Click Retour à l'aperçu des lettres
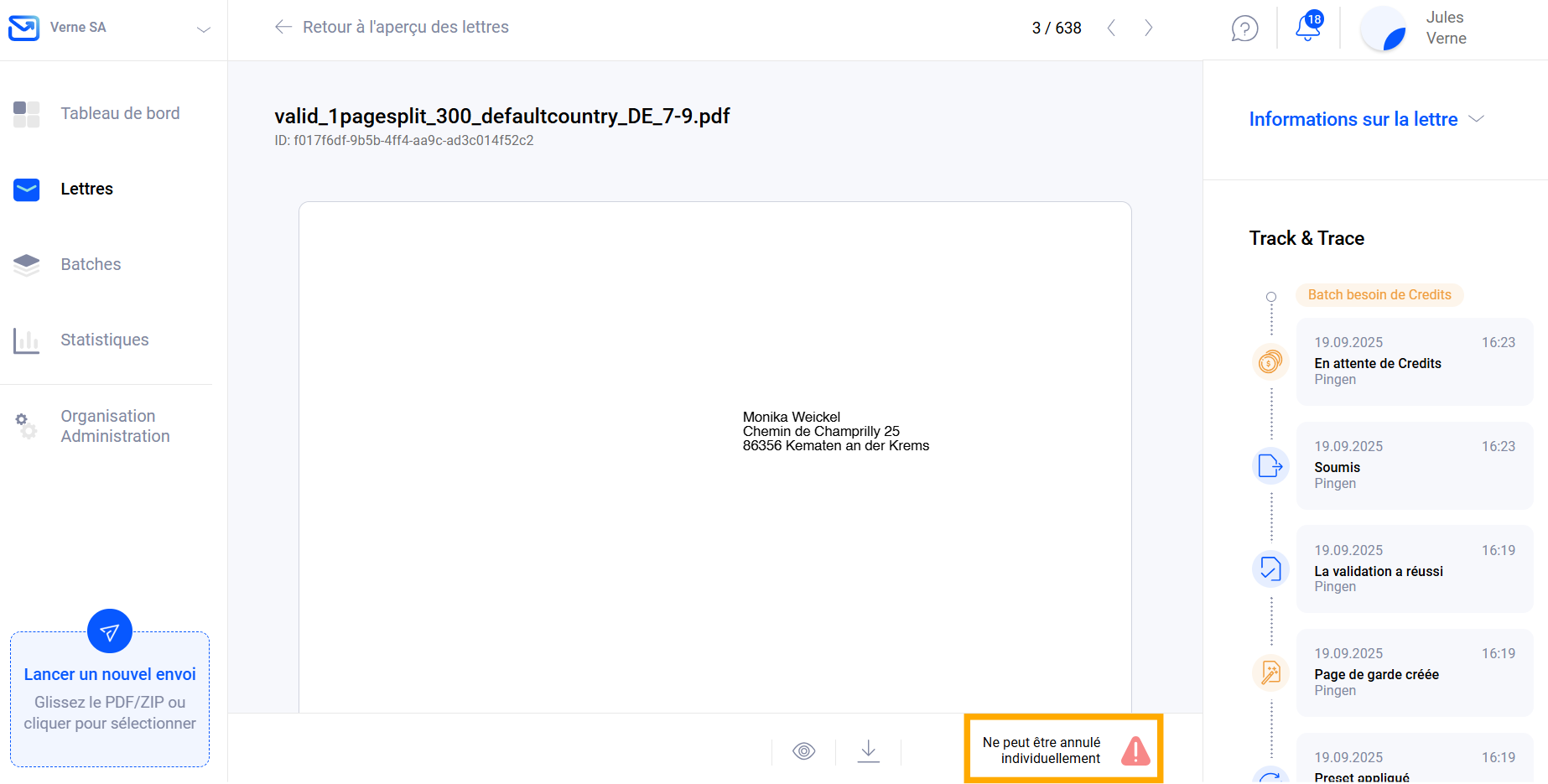The height and width of the screenshot is (784, 1548). 392,27
